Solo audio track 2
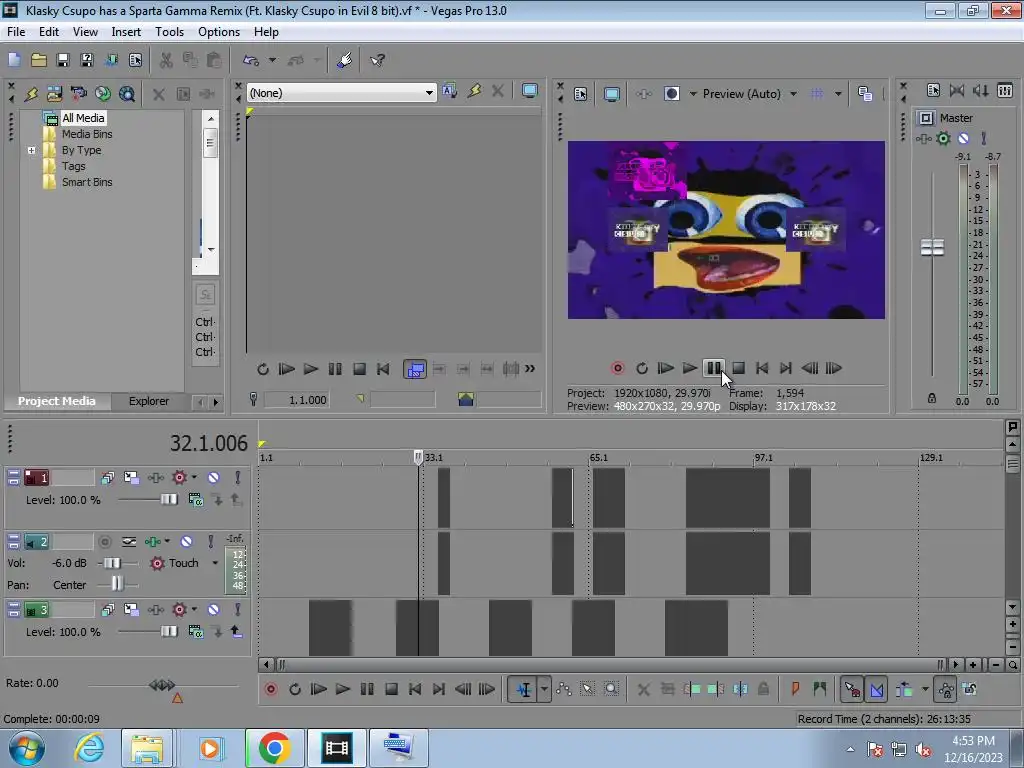This screenshot has height=768, width=1024. coord(211,542)
